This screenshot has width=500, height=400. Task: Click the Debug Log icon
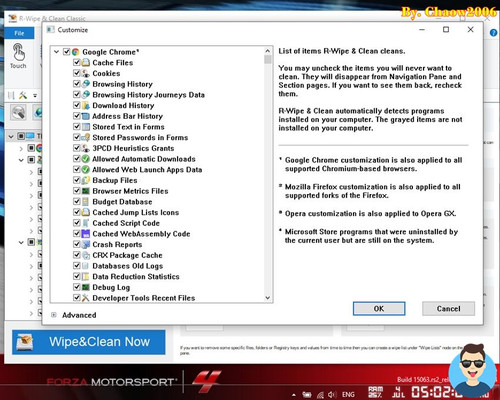(86, 287)
